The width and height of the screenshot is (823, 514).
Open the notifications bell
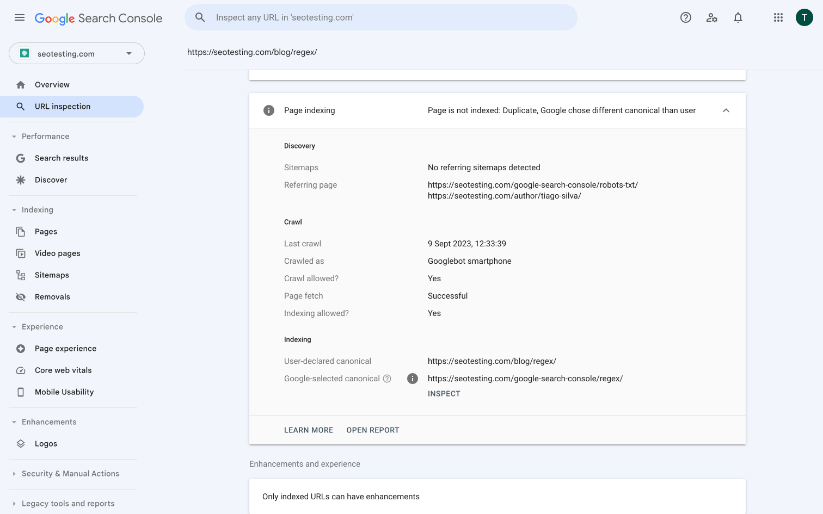pyautogui.click(x=738, y=18)
